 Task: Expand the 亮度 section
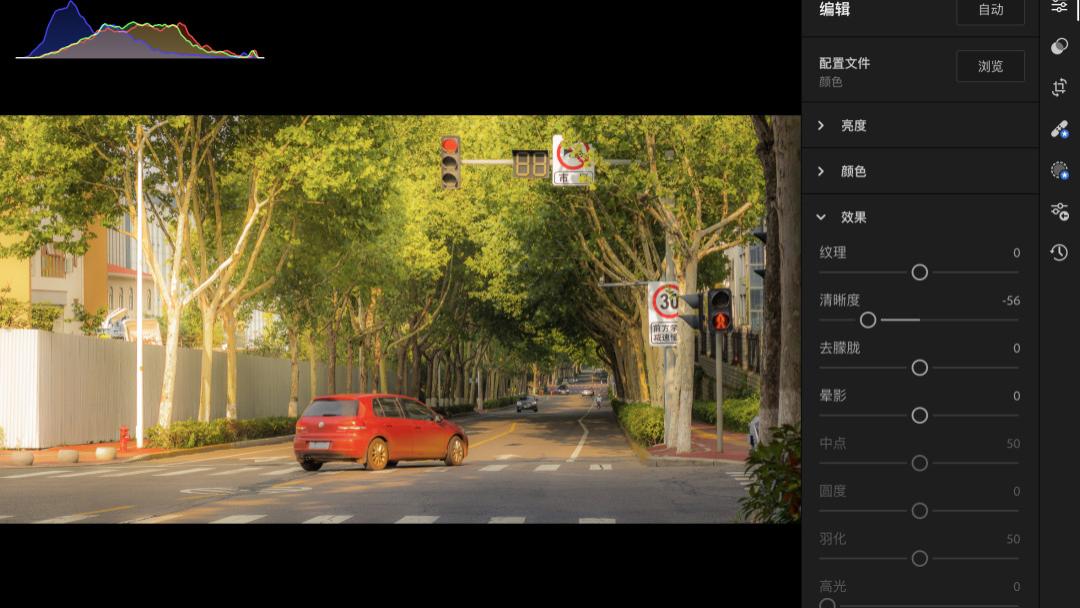click(920, 125)
